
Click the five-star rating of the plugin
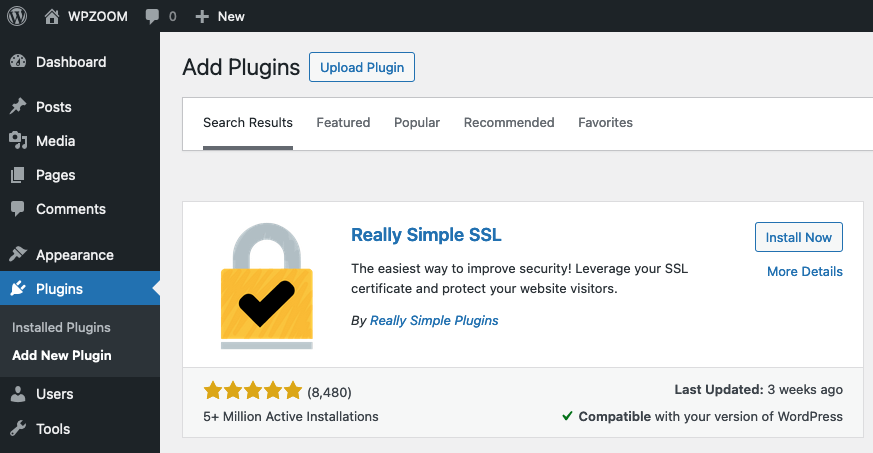point(253,391)
